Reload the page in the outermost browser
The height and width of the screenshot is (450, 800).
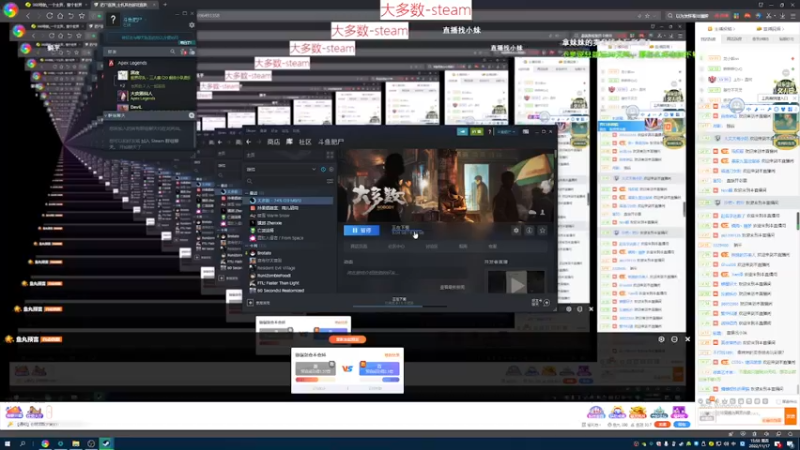(x=49, y=16)
